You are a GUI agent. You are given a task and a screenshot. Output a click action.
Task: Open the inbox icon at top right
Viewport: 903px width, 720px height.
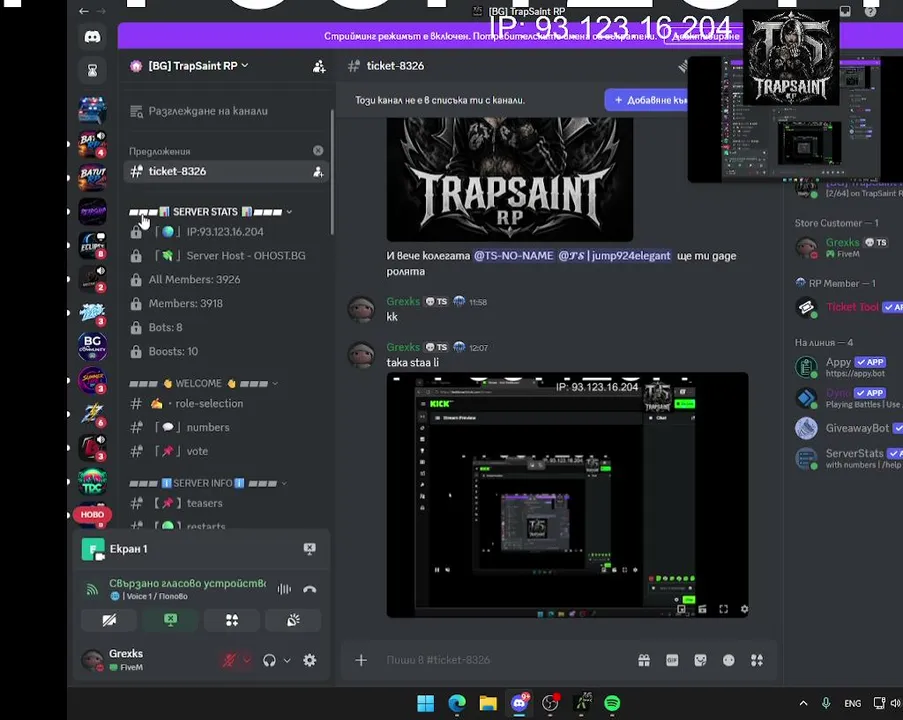coord(845,11)
